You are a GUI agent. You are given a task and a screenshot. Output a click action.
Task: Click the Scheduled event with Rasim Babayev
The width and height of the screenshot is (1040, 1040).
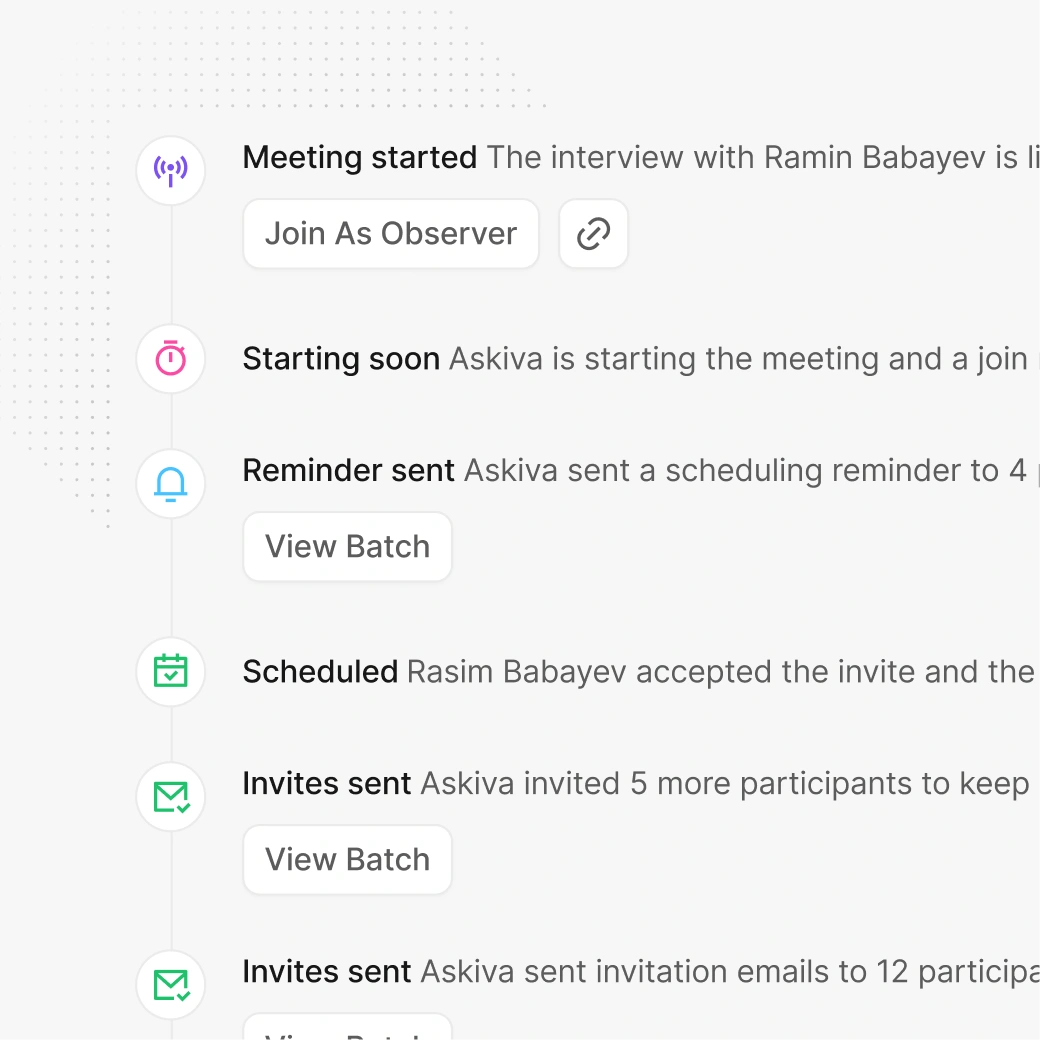pyautogui.click(x=321, y=671)
